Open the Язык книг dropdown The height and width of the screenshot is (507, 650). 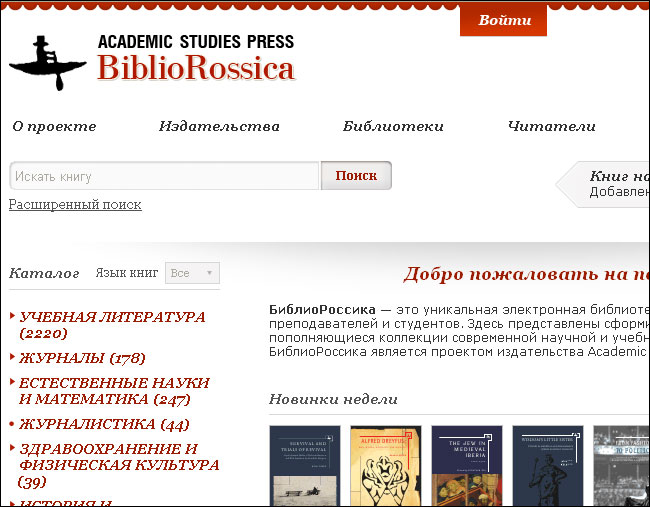click(192, 273)
